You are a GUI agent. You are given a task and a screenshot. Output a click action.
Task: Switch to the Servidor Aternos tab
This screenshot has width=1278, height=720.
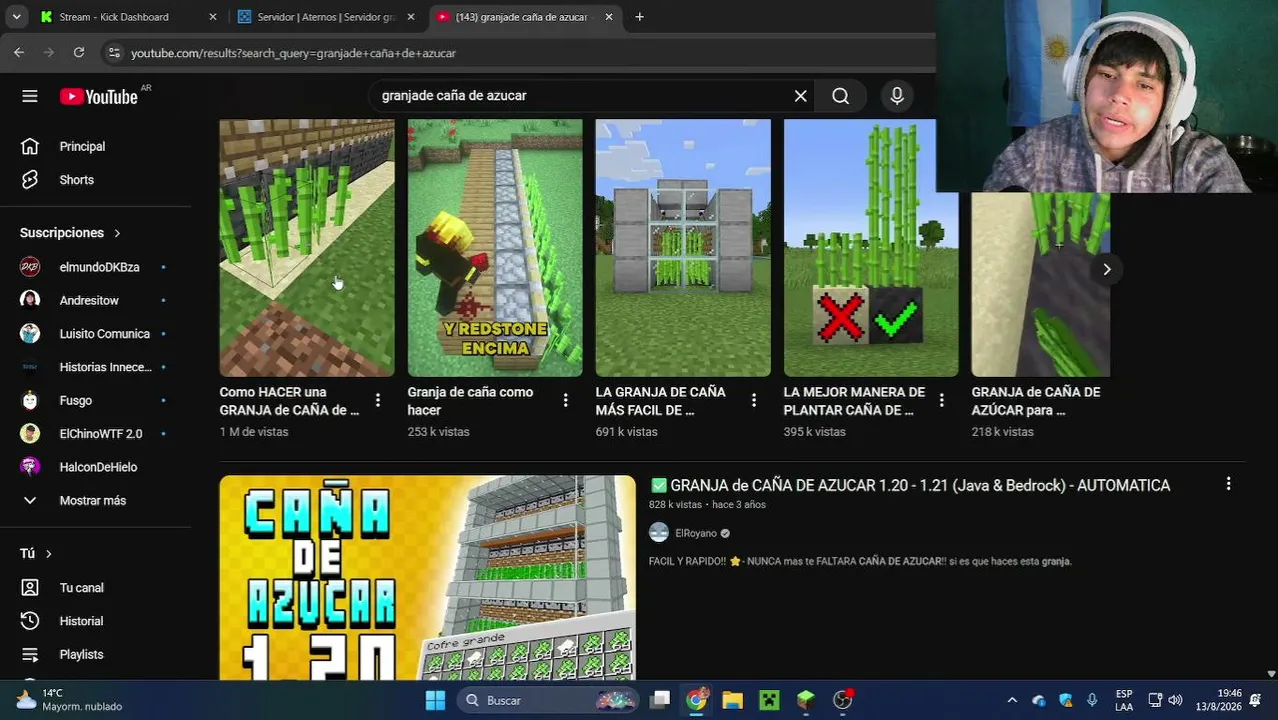click(326, 17)
